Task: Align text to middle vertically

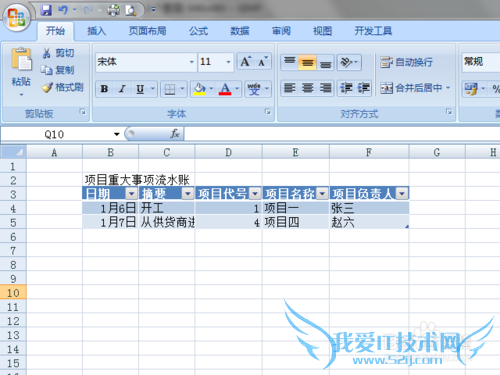Action: (307, 62)
